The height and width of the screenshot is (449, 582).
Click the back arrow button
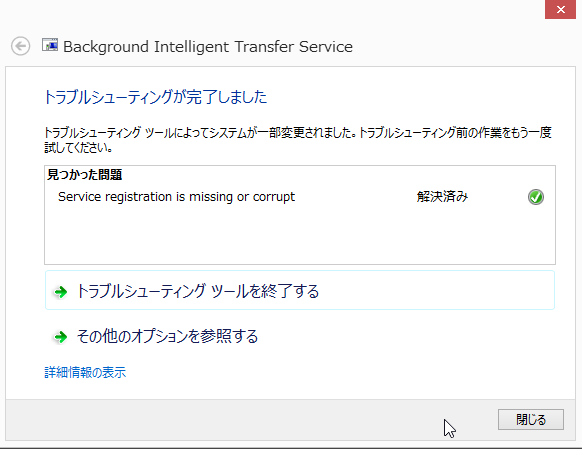point(20,46)
